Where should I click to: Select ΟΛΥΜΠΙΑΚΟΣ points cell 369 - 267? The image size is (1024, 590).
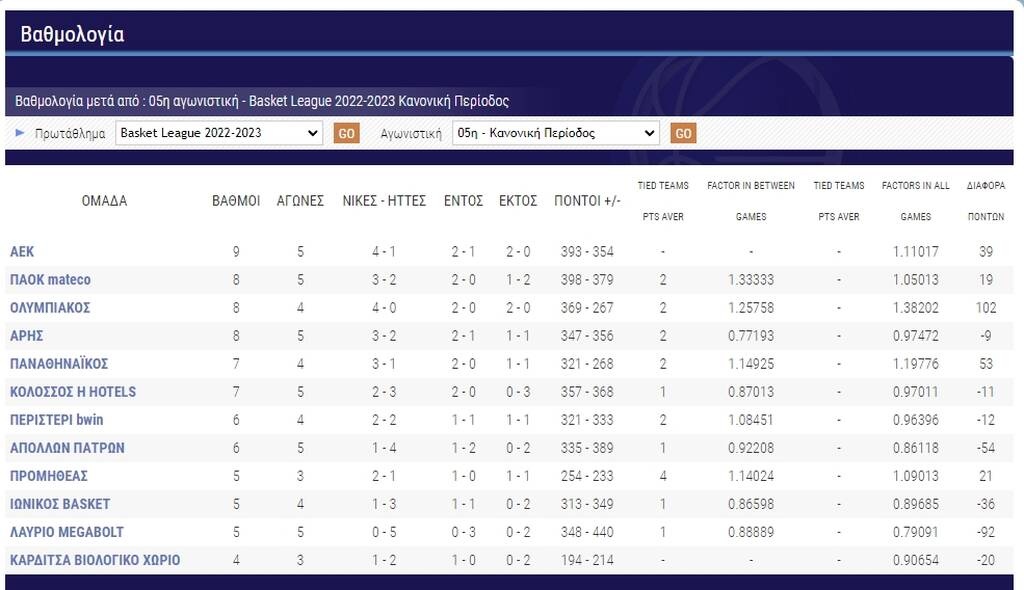587,308
